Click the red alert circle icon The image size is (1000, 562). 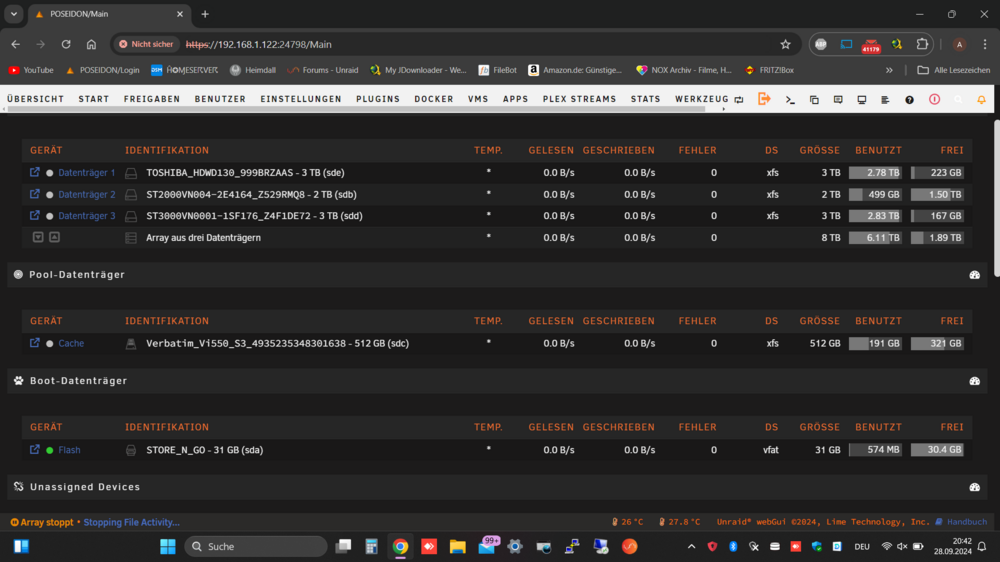[934, 100]
